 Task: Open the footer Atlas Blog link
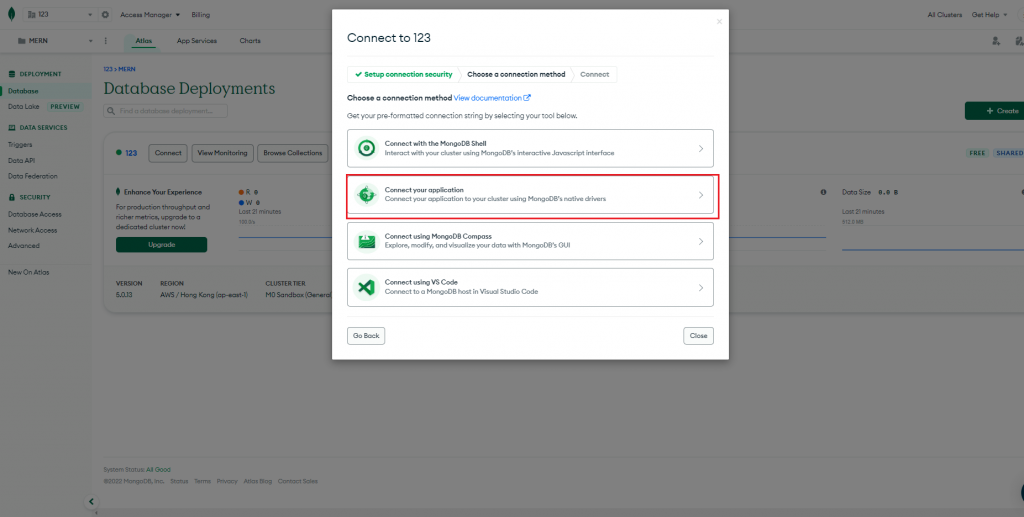[258, 481]
